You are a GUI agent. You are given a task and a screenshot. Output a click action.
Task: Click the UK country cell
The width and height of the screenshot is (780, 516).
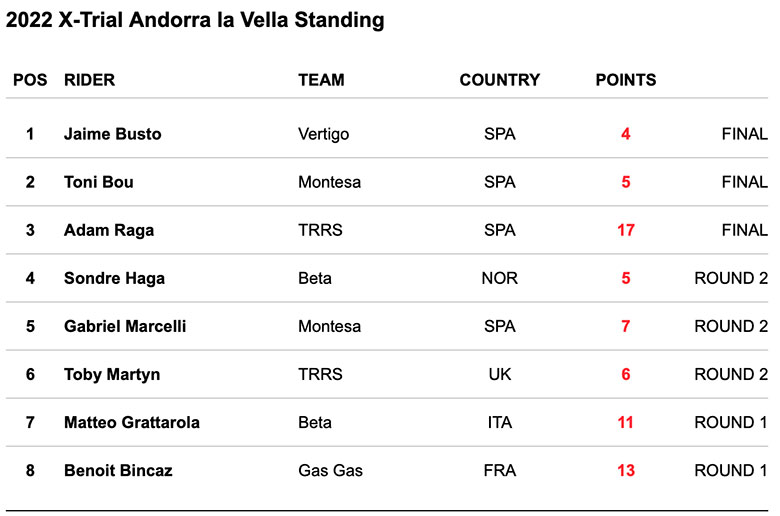click(x=499, y=374)
